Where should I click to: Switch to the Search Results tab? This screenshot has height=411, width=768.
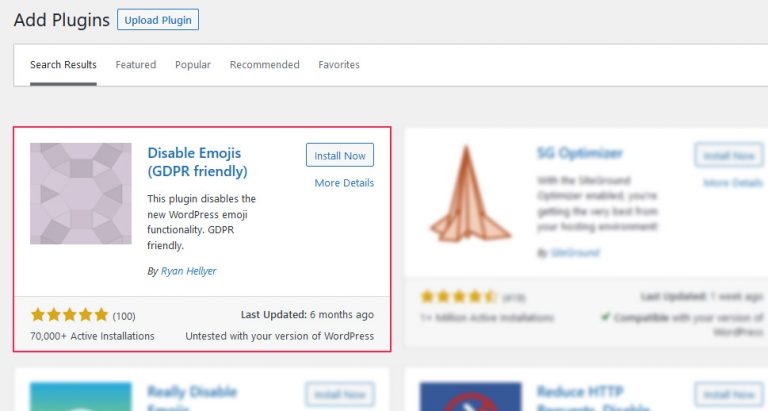(x=63, y=65)
